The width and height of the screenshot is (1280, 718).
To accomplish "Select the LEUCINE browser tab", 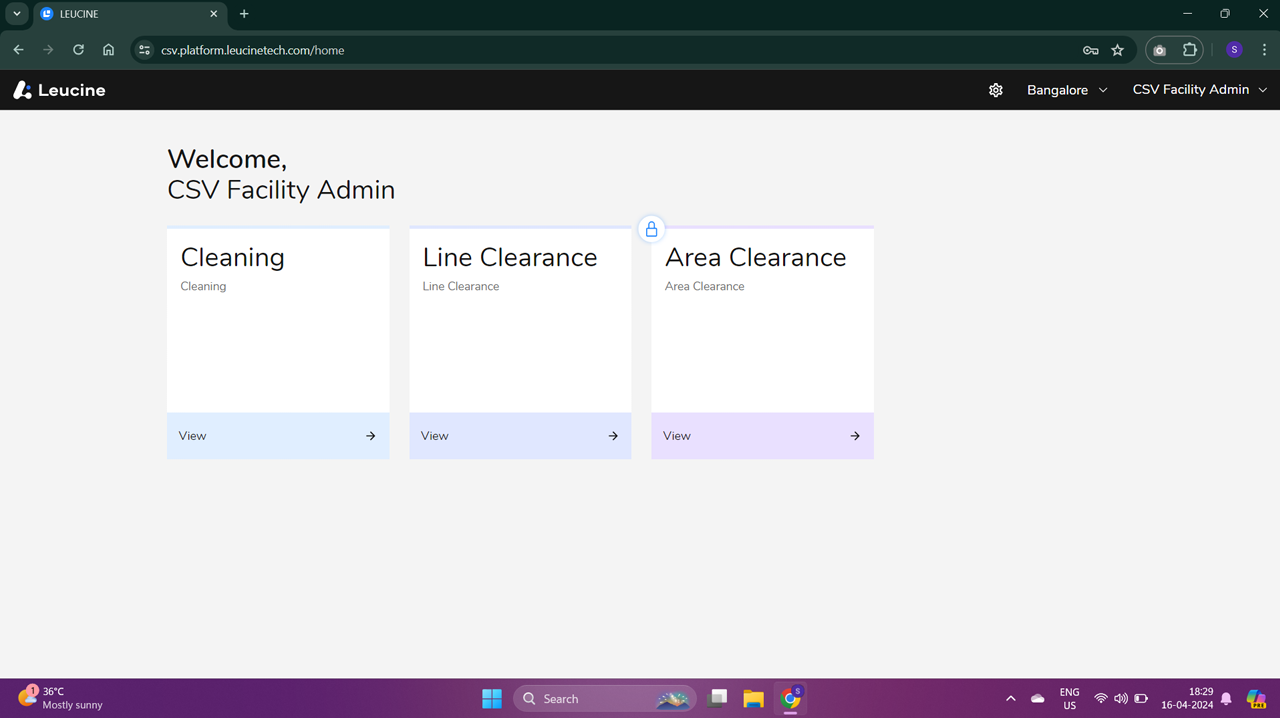I will coord(130,14).
